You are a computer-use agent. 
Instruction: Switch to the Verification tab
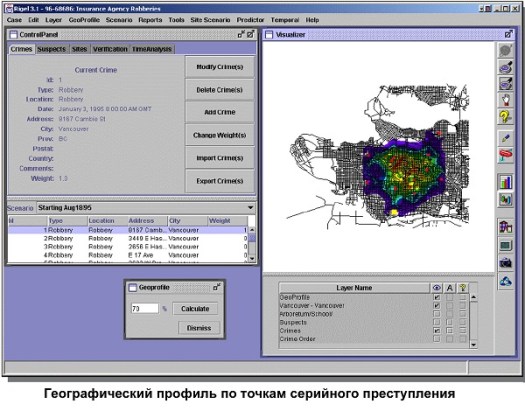[110, 49]
